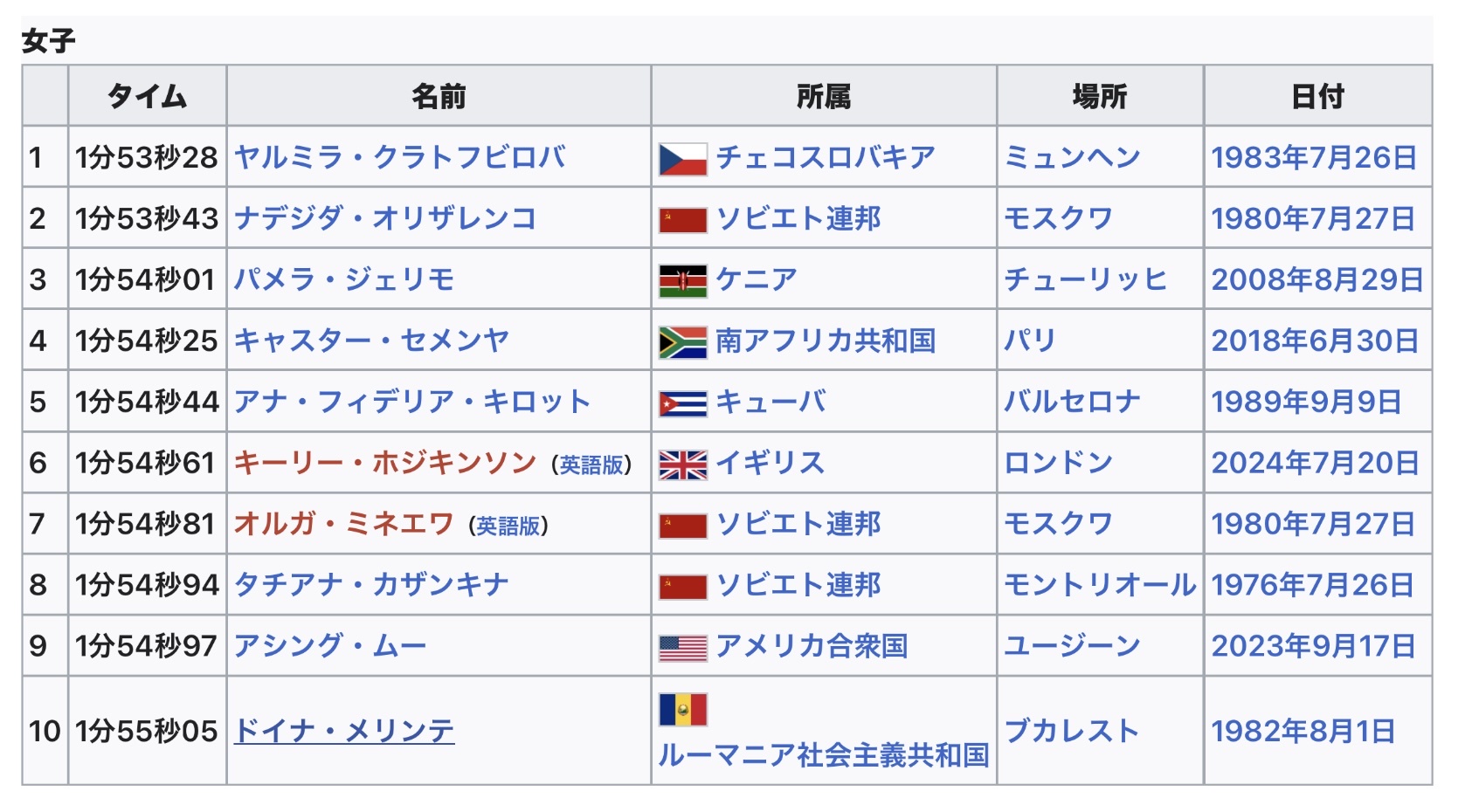Open the チューリッヒ location link
This screenshot has width=1465, height=812.
coord(1086,279)
